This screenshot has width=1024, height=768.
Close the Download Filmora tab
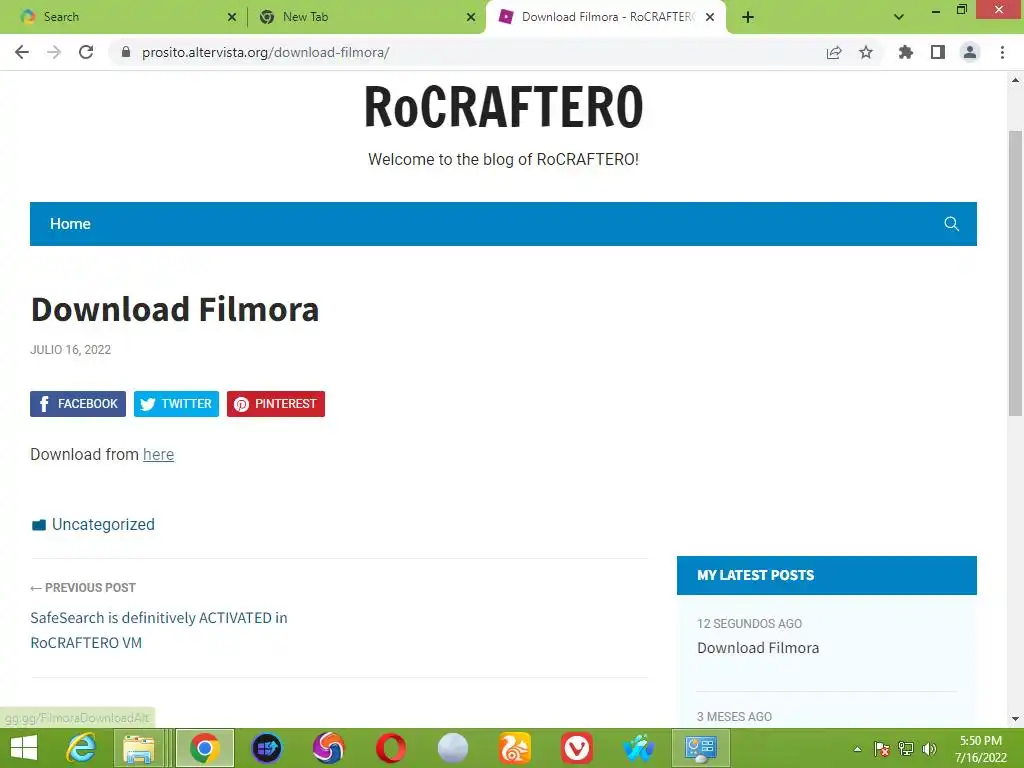(710, 17)
